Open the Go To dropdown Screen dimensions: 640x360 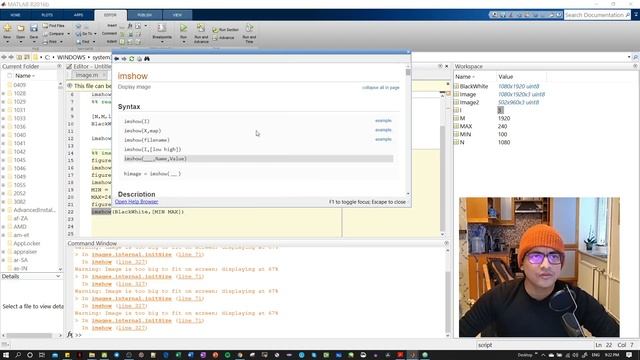pos(95,34)
